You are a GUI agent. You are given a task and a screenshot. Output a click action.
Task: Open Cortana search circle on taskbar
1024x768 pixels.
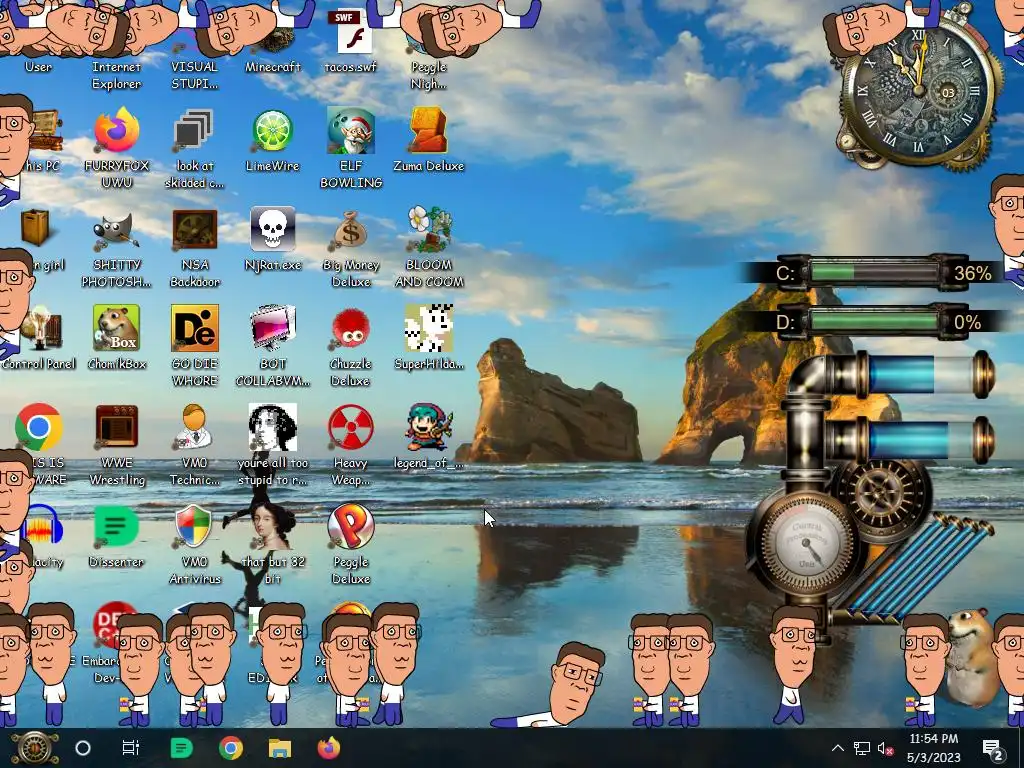coord(83,748)
